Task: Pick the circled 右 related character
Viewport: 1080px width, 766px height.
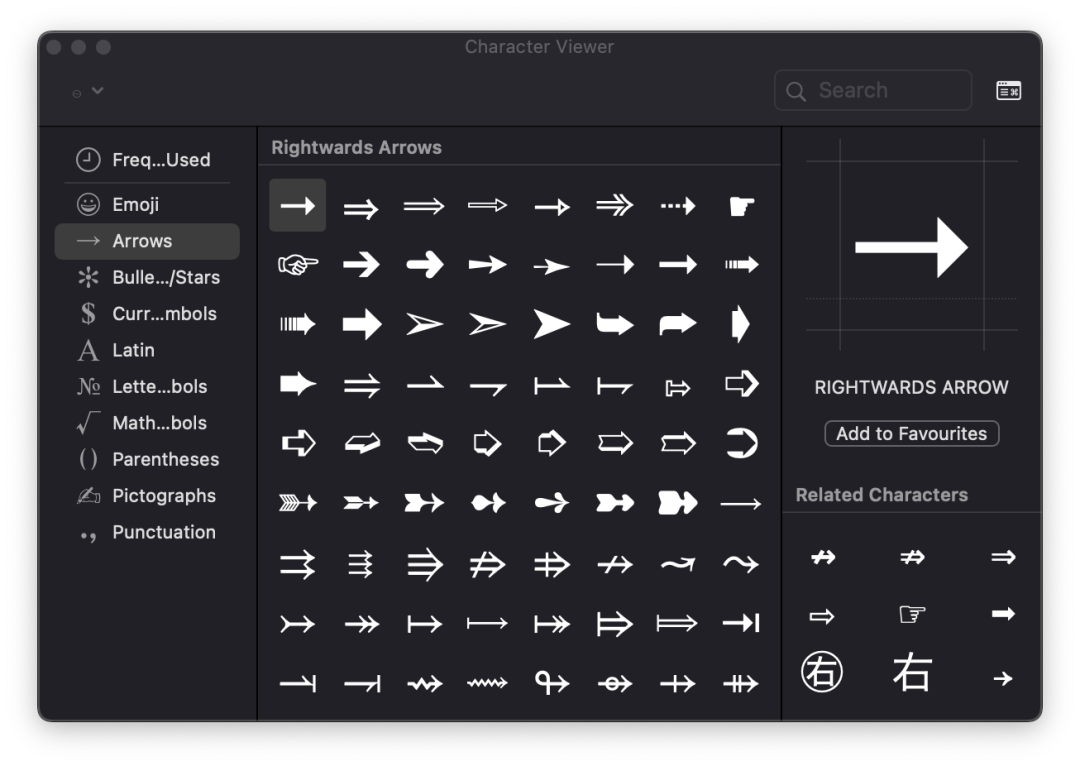Action: [x=822, y=672]
